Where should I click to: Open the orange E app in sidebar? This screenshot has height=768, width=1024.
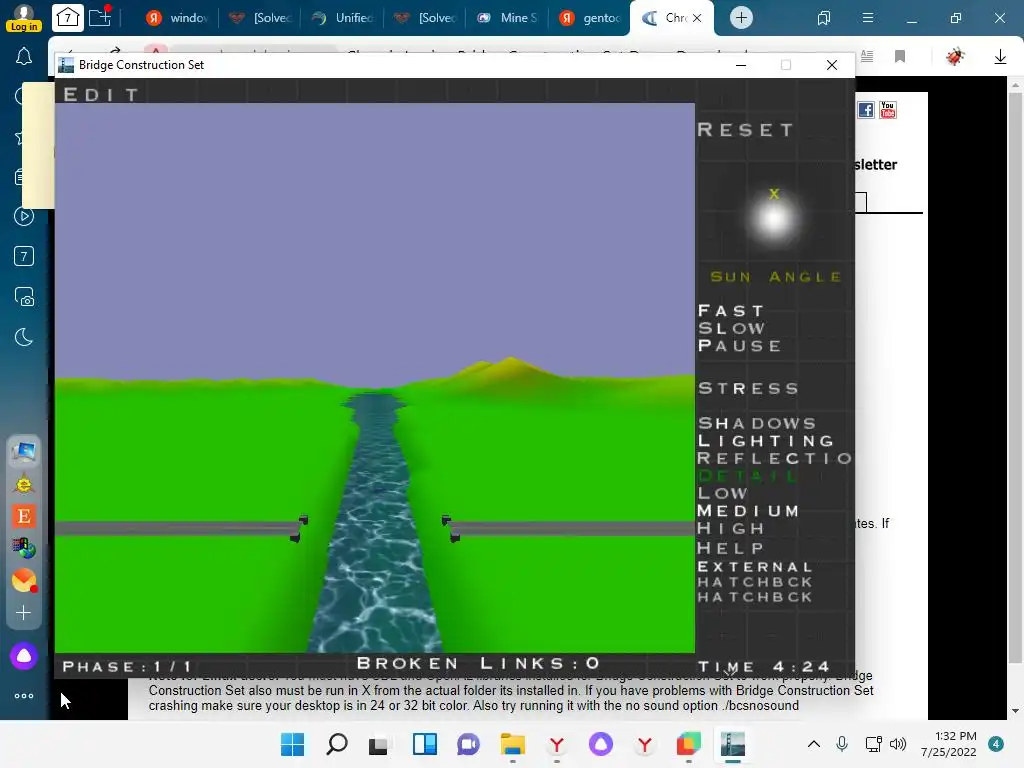pyautogui.click(x=24, y=516)
